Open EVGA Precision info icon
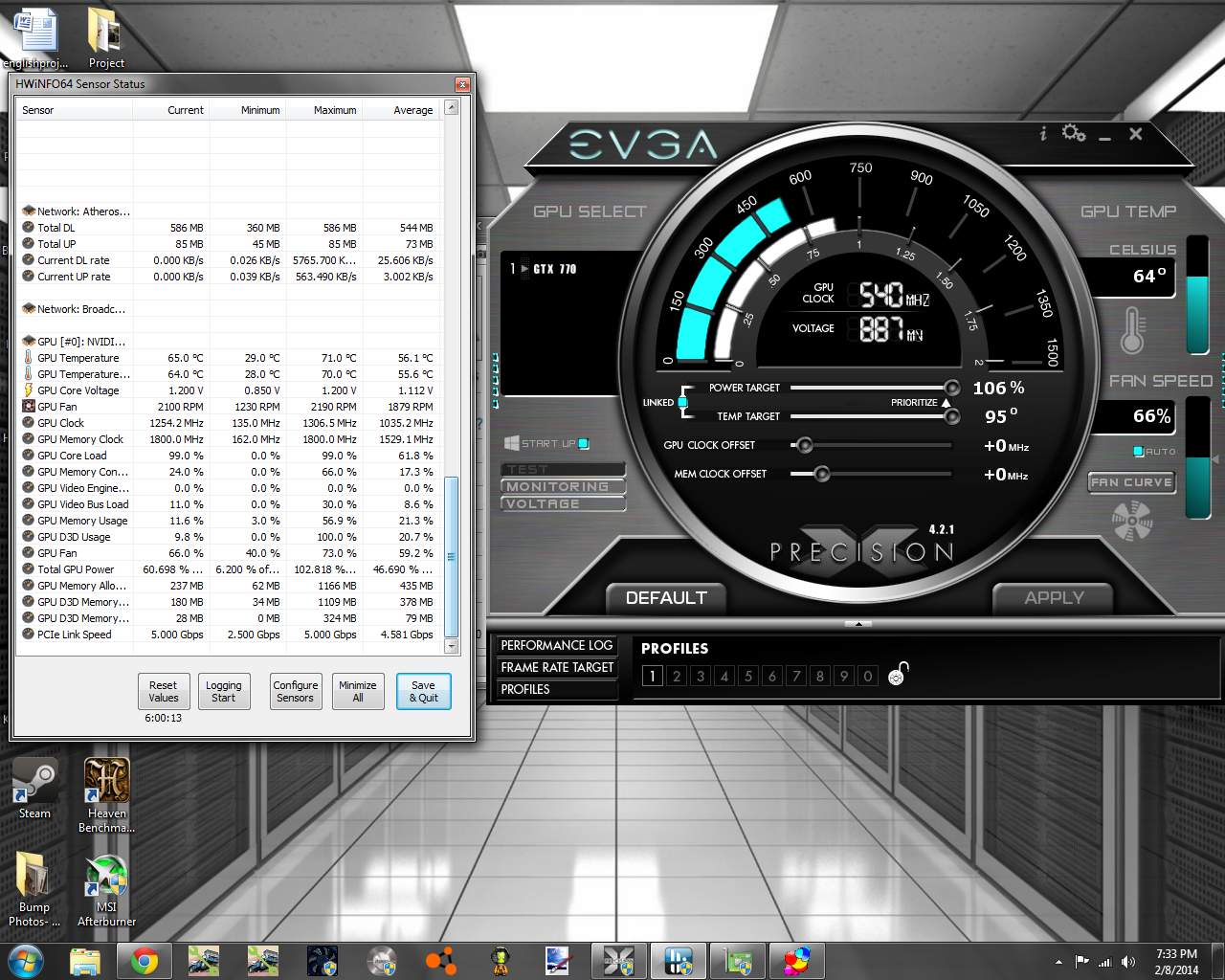Viewport: 1225px width, 980px height. (x=1043, y=134)
